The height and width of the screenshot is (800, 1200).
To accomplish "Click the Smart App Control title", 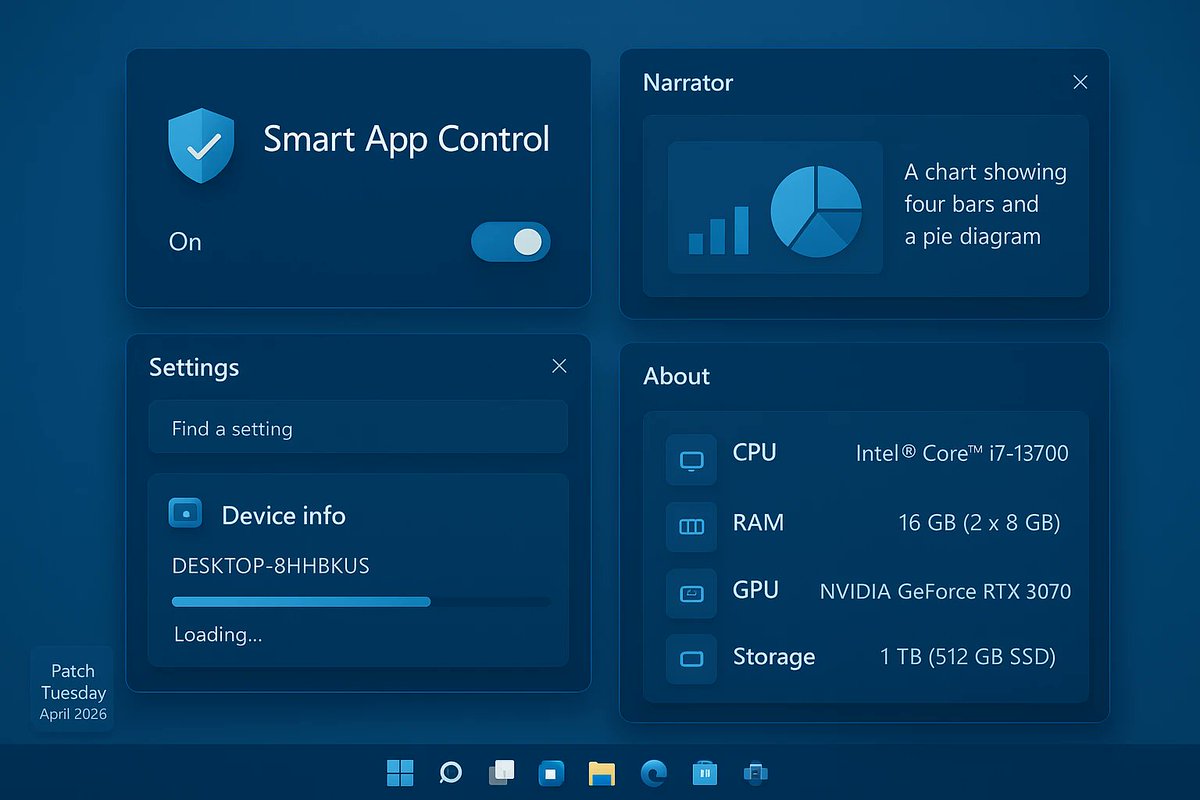I will [x=406, y=139].
